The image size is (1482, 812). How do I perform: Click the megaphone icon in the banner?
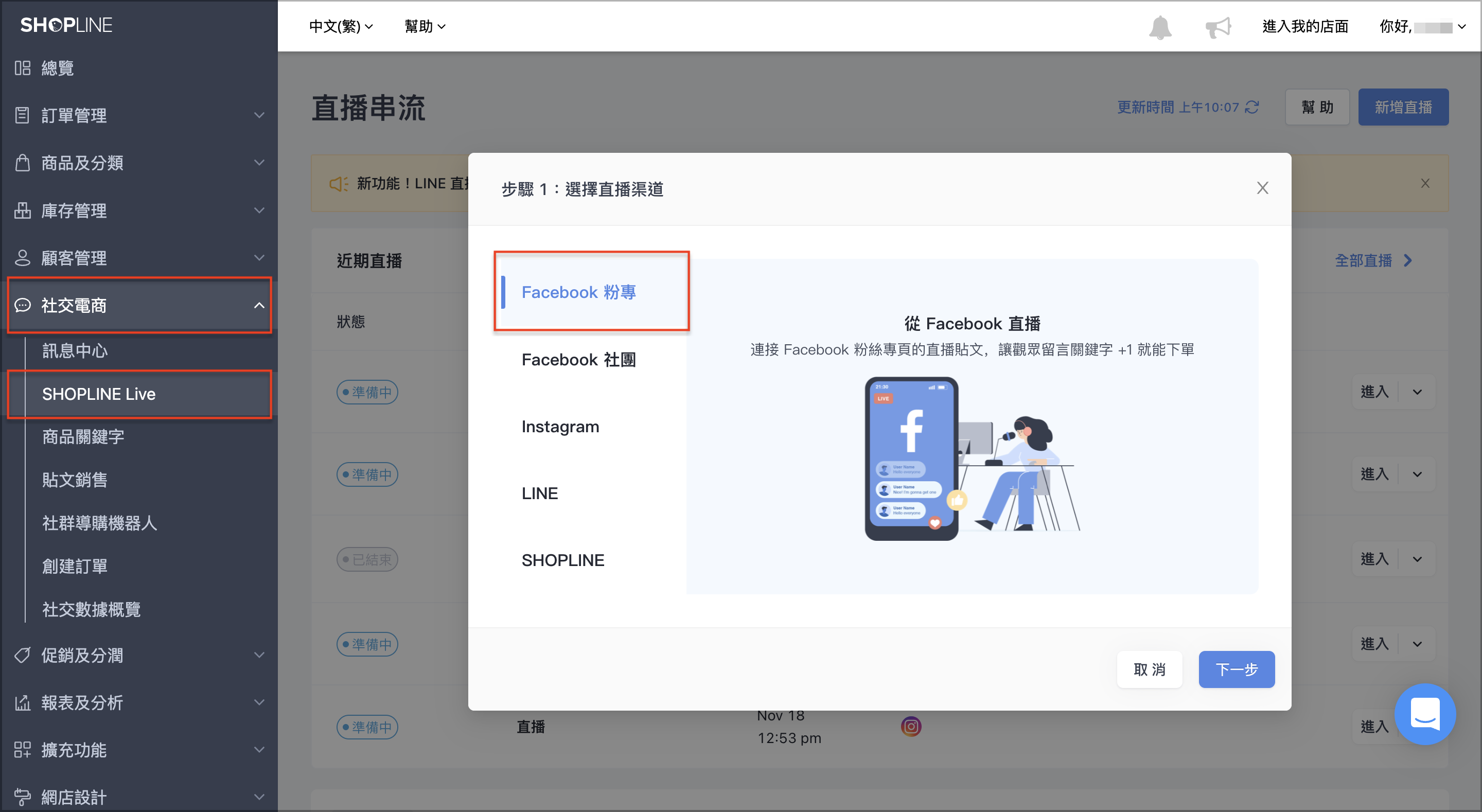(x=338, y=184)
